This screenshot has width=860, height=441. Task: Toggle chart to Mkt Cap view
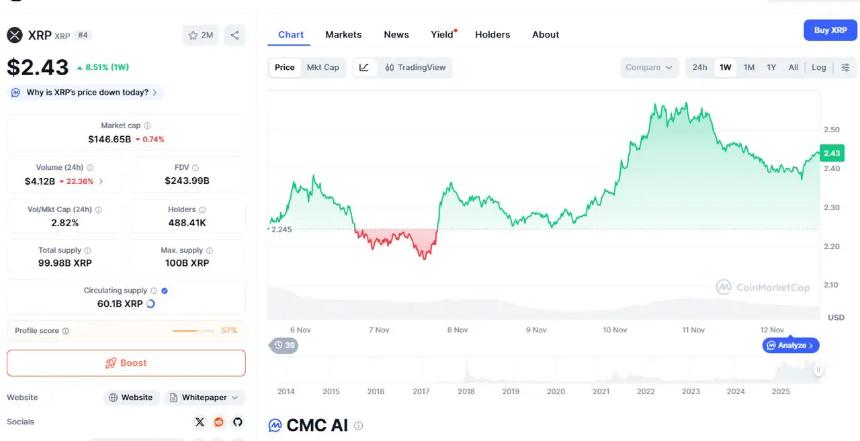click(x=323, y=68)
